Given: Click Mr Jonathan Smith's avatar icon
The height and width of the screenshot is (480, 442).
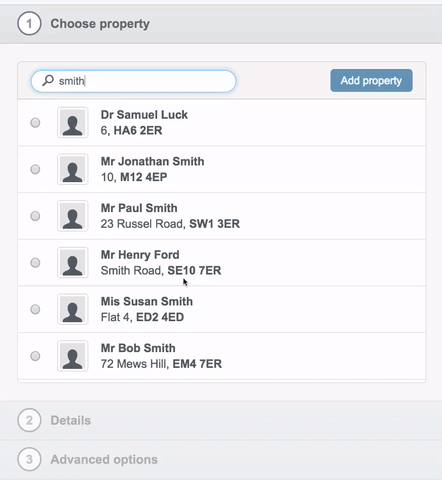Looking at the screenshot, I should (73, 169).
